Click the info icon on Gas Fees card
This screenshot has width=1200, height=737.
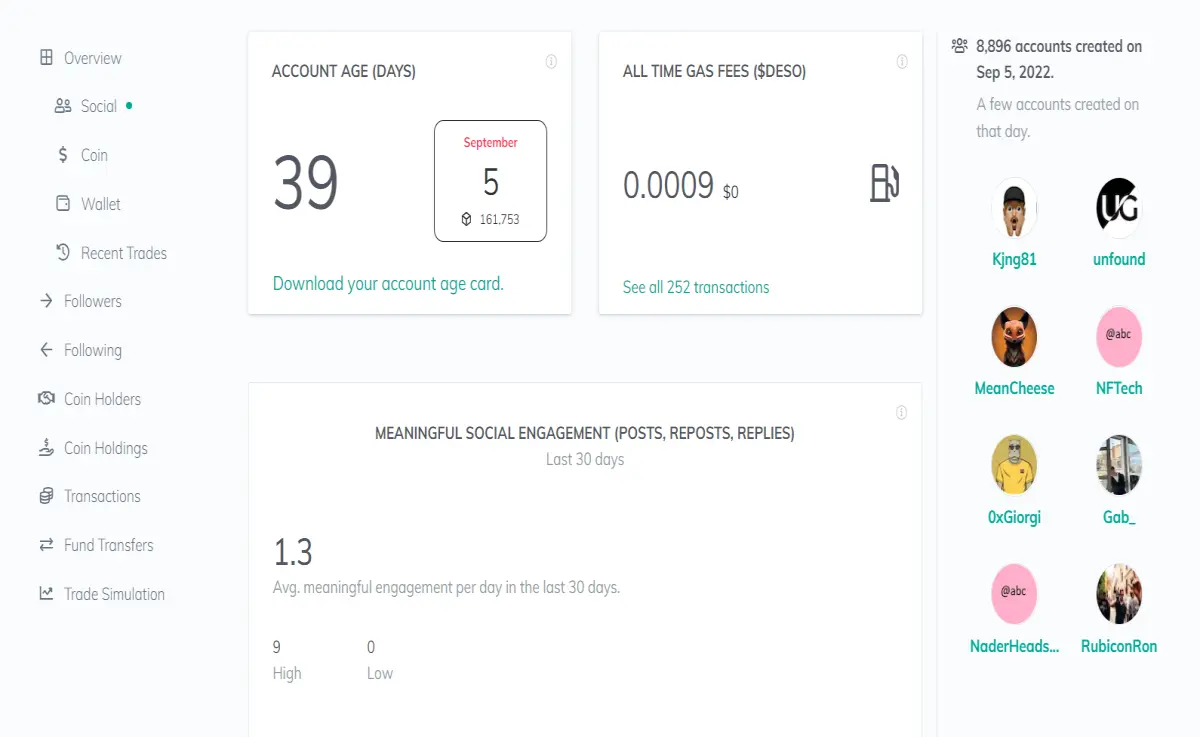pyautogui.click(x=902, y=62)
